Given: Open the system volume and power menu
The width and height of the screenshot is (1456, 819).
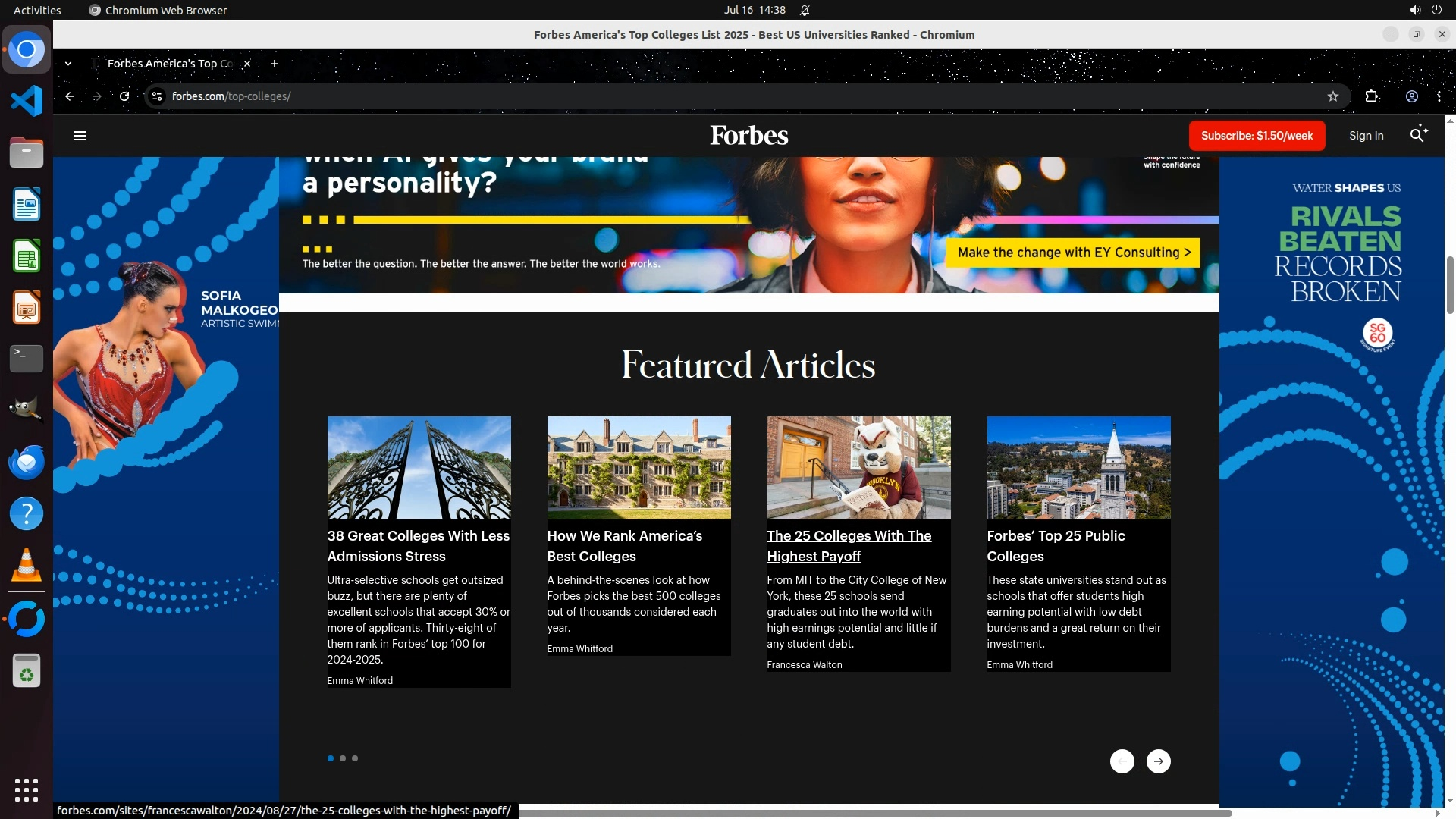Looking at the screenshot, I should 1425,10.
